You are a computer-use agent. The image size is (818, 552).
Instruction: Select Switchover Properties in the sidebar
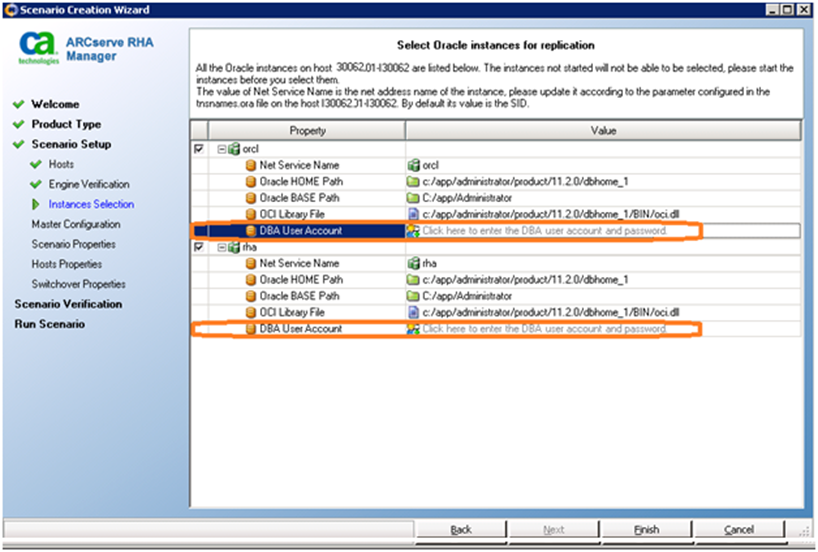79,284
